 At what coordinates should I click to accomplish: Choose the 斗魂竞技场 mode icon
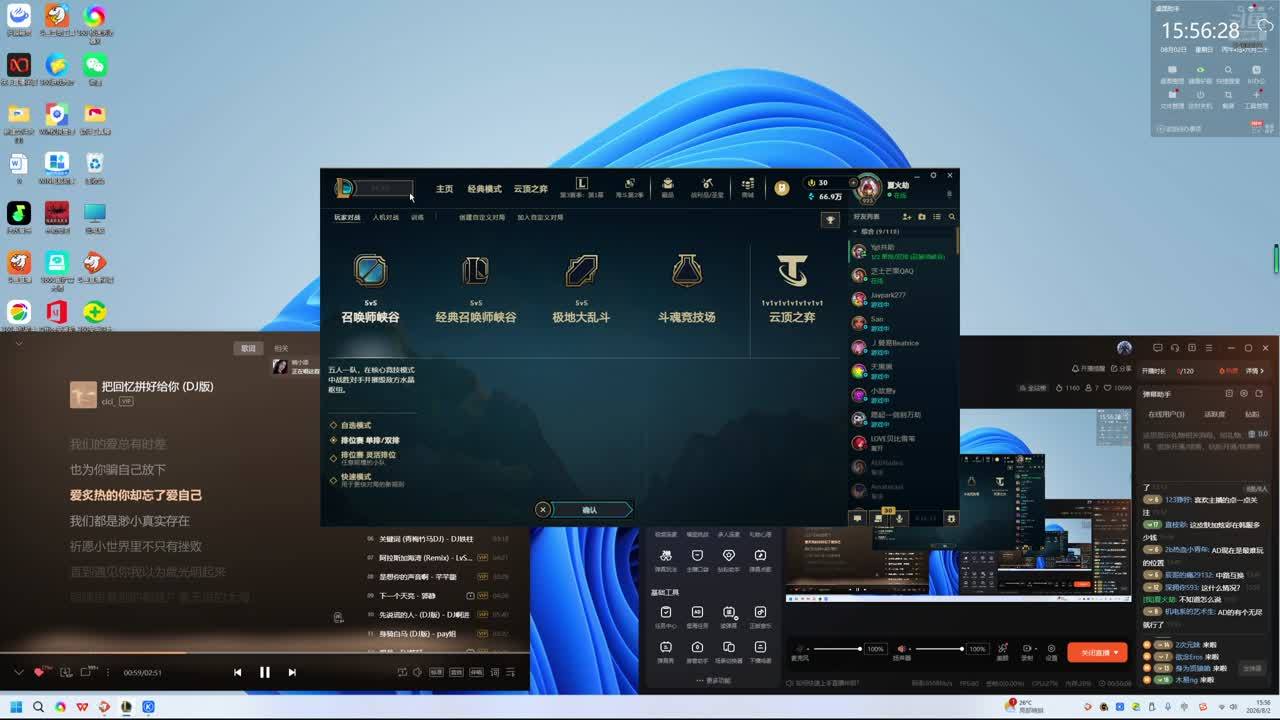[687, 270]
